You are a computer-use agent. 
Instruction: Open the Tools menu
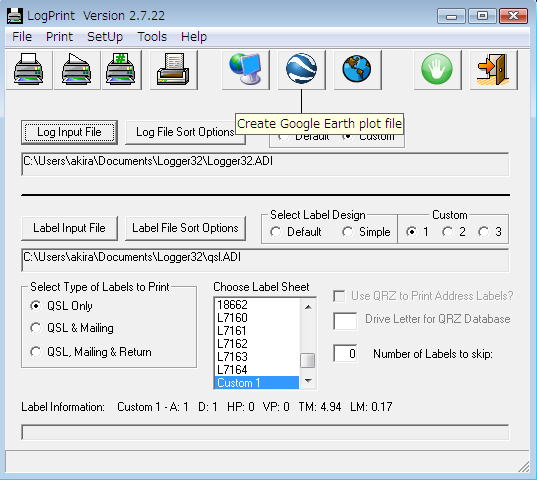[152, 37]
